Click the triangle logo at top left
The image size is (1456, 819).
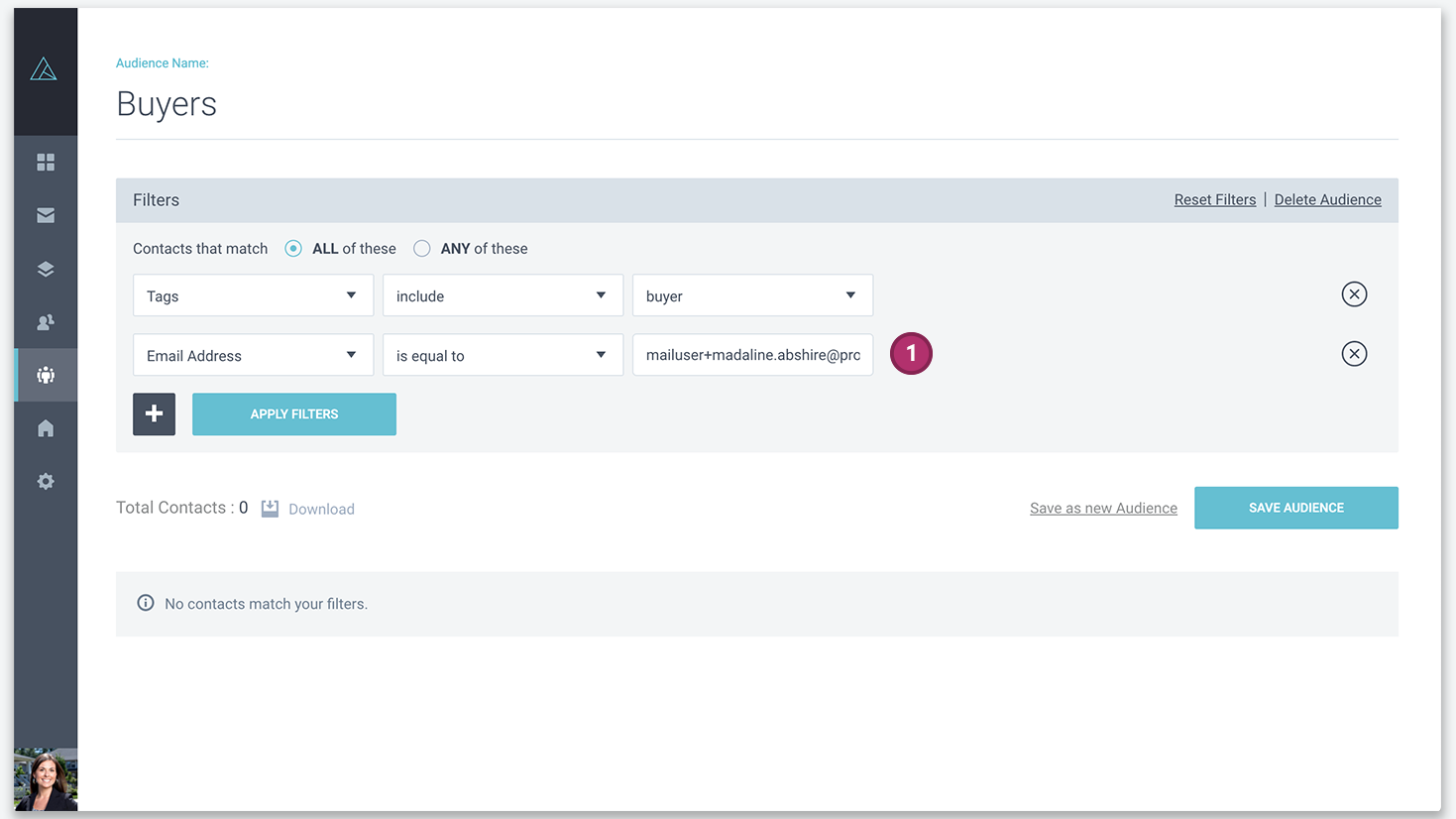click(x=44, y=69)
